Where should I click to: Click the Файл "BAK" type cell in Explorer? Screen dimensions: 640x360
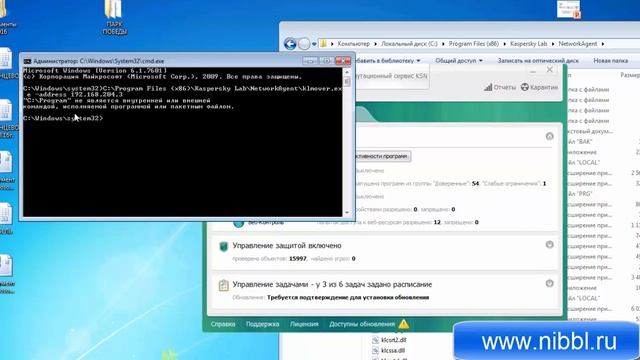580,142
